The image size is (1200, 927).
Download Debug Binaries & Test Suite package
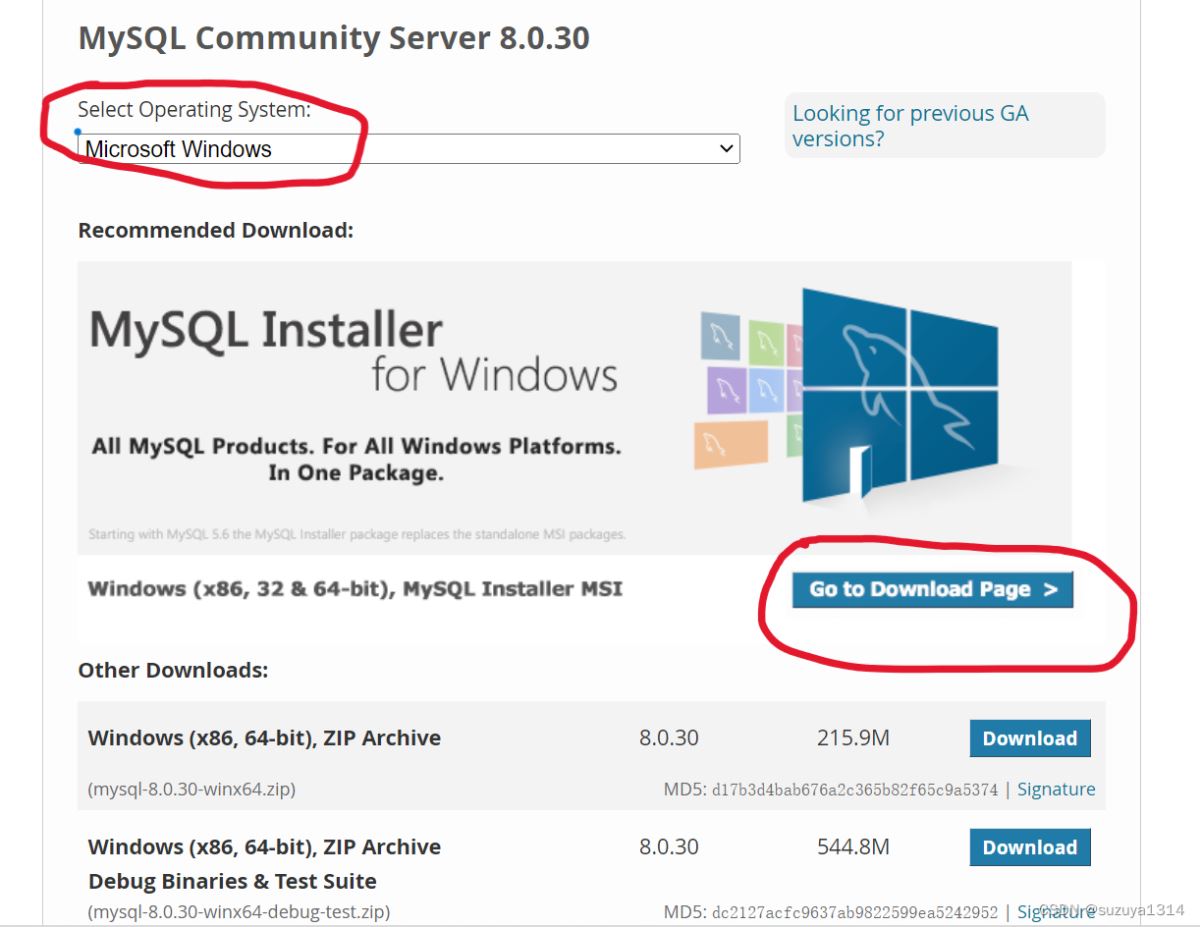pyautogui.click(x=1029, y=847)
